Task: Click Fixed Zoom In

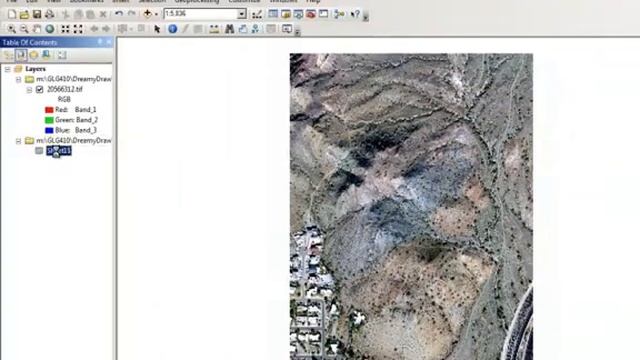Action: click(x=65, y=29)
